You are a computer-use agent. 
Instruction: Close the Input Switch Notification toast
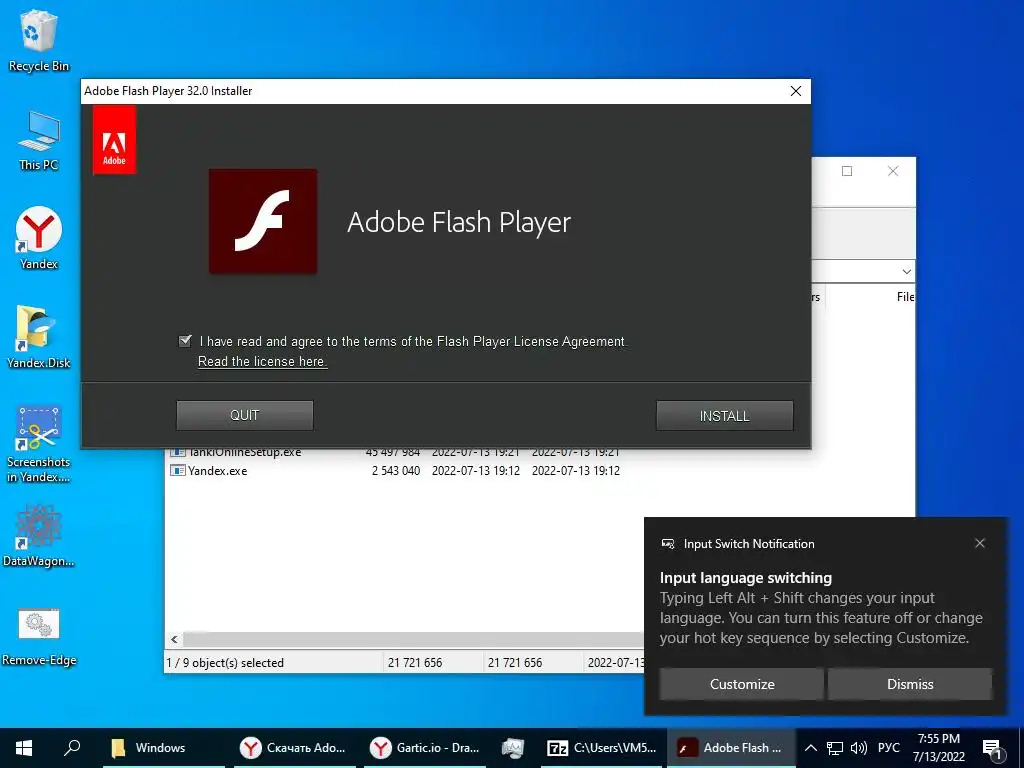coord(980,543)
